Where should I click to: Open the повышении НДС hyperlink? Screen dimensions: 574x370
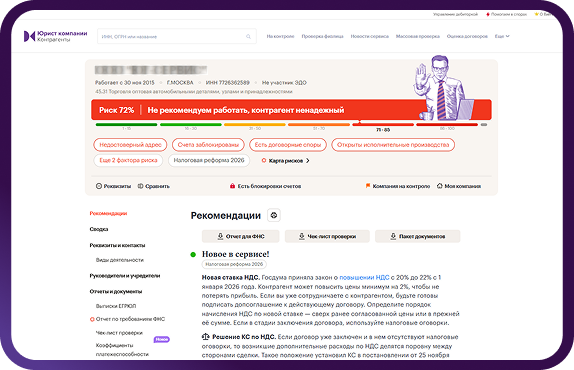coord(364,277)
